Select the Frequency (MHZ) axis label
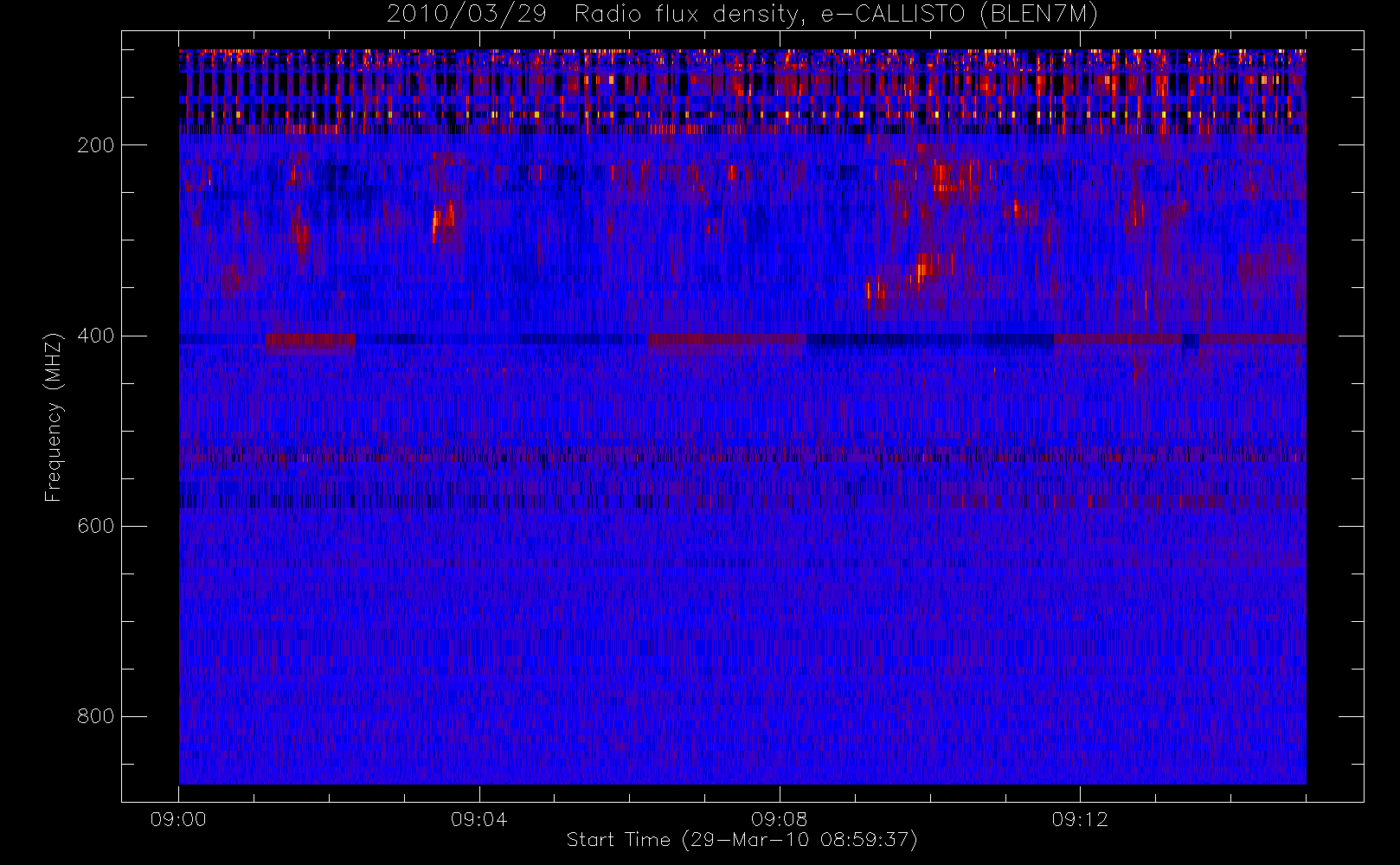Viewport: 1400px width, 865px height. click(x=54, y=417)
